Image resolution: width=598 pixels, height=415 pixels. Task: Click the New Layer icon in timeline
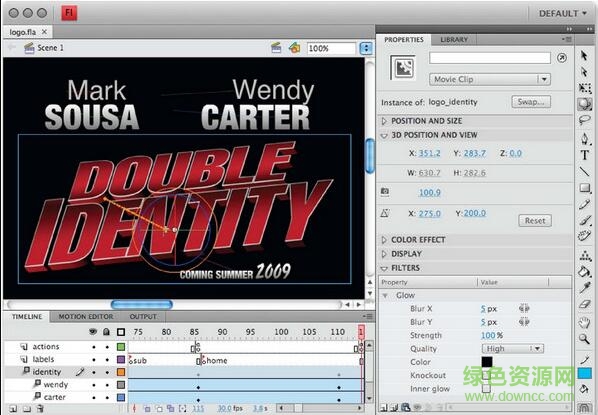coord(13,409)
